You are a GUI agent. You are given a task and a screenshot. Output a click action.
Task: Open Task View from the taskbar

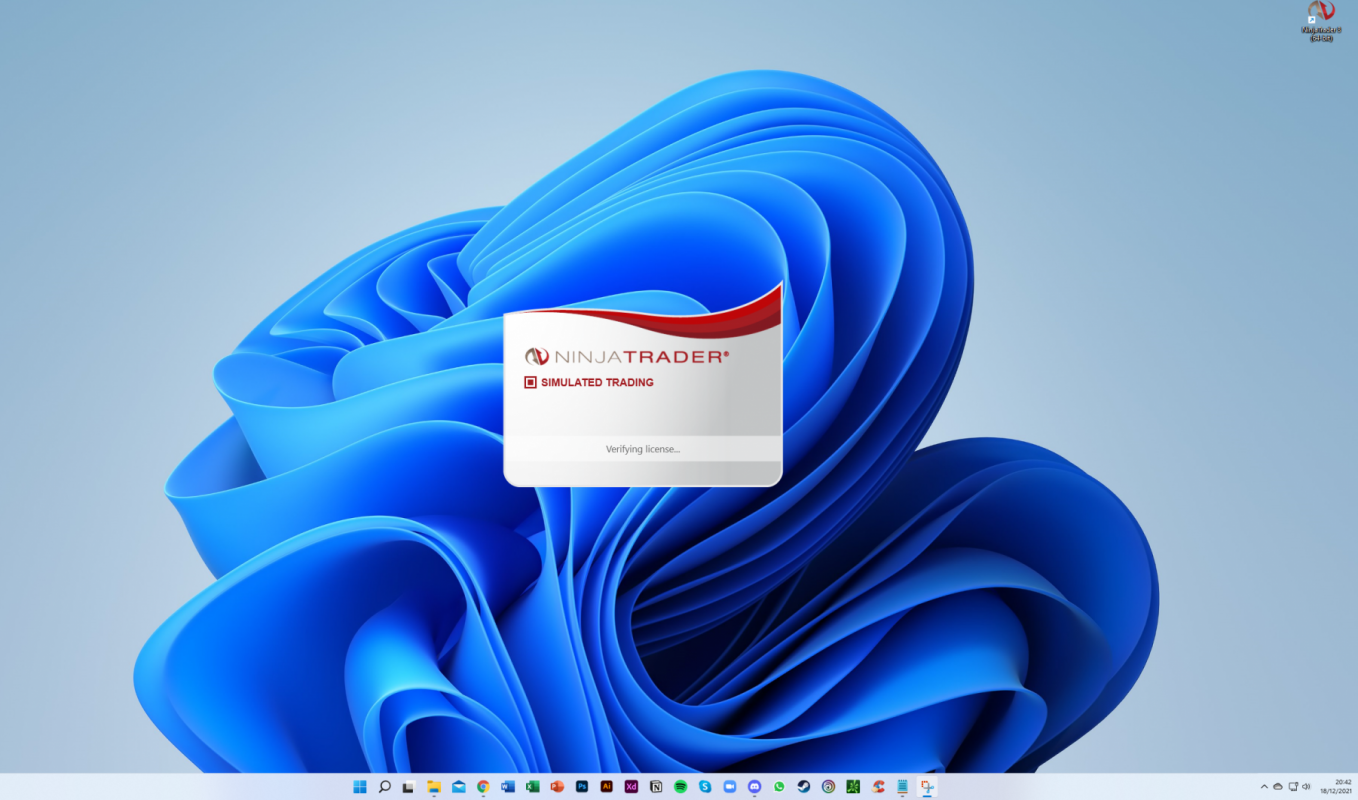409,787
